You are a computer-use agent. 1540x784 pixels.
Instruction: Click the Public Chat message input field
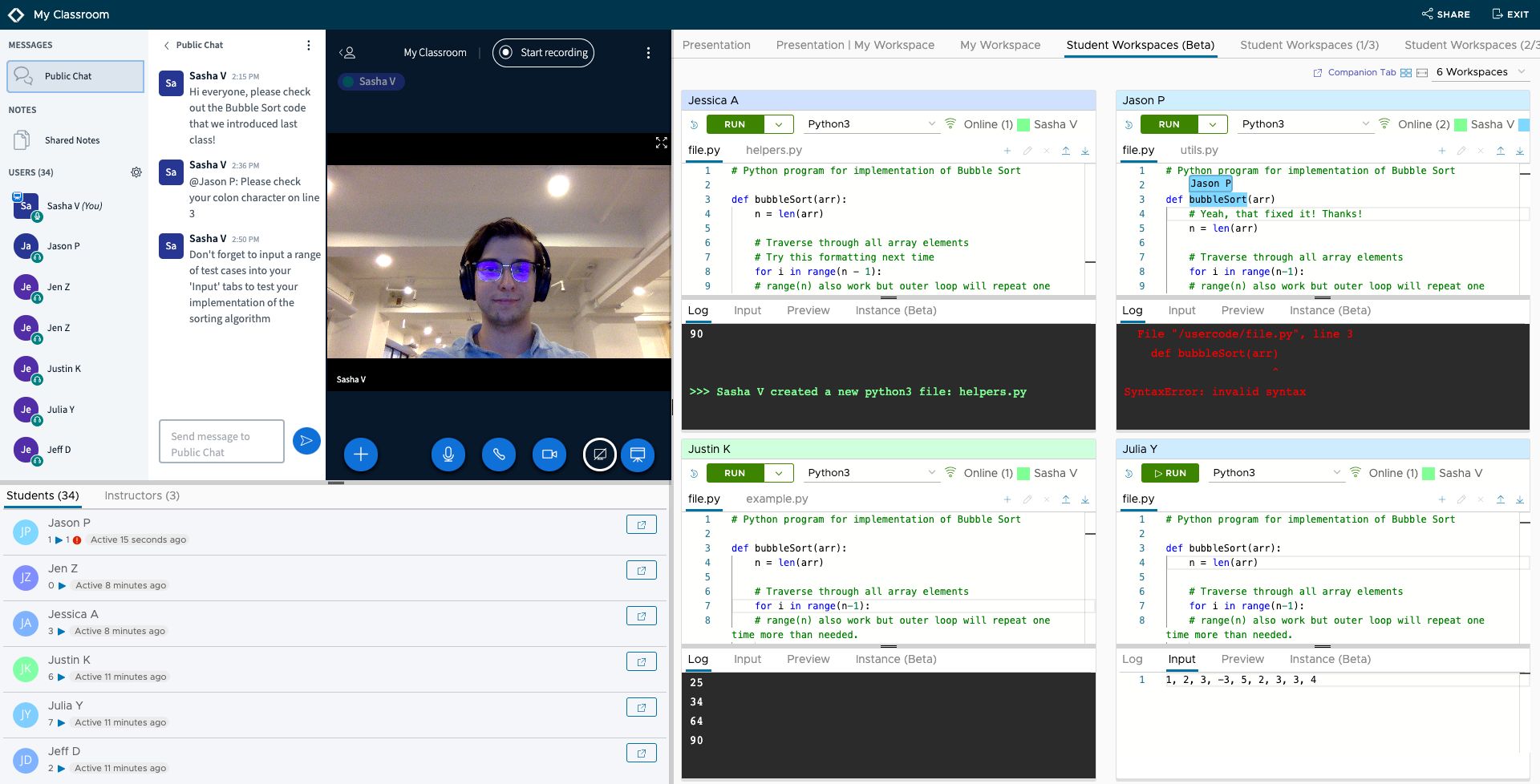[221, 441]
